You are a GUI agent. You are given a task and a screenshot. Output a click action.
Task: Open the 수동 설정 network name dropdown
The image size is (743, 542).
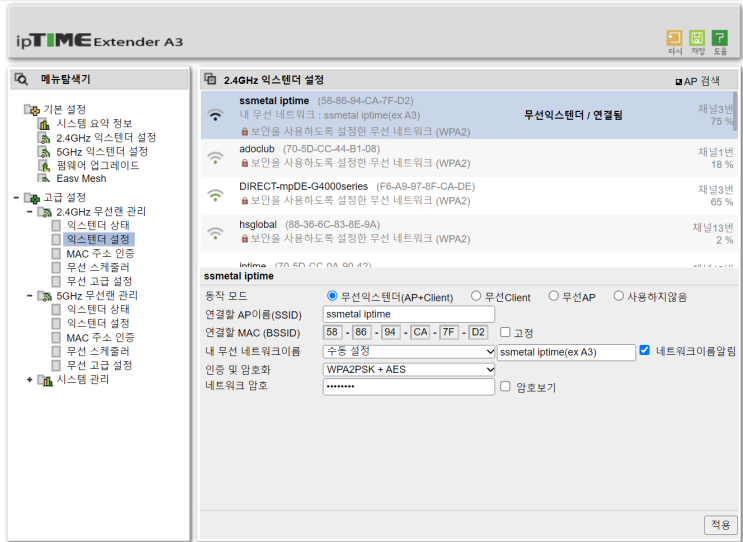[x=409, y=352]
